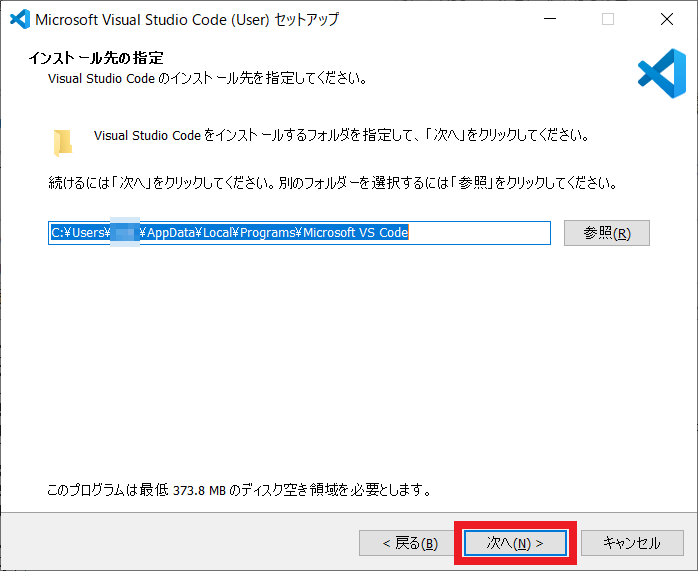Screen dimensions: 698x571
Task: Click the text beginning 続けるには「次へ」
Action: coord(333,182)
